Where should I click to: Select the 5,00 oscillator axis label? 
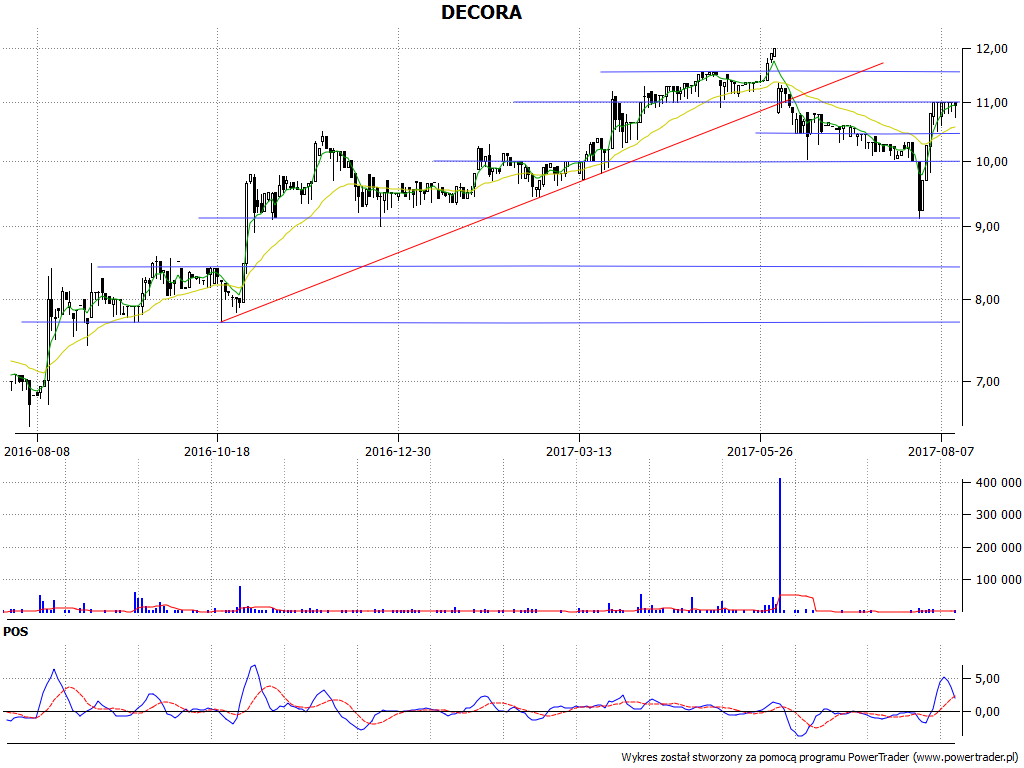(987, 679)
